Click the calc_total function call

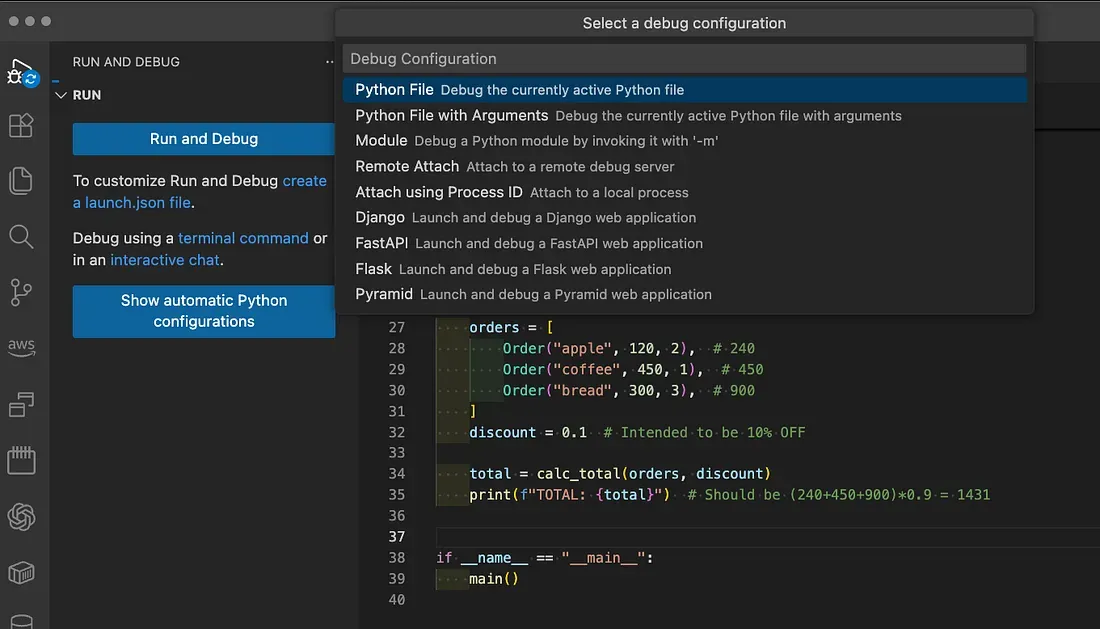pos(653,474)
